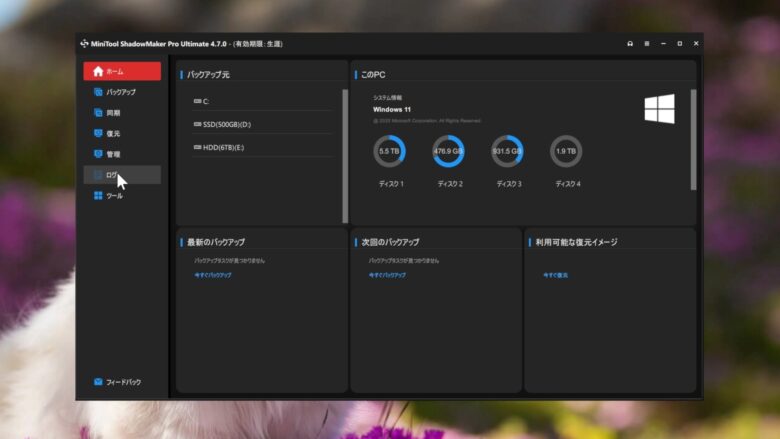
Task: Click the 次回のバックアップ panel heading
Action: (390, 242)
